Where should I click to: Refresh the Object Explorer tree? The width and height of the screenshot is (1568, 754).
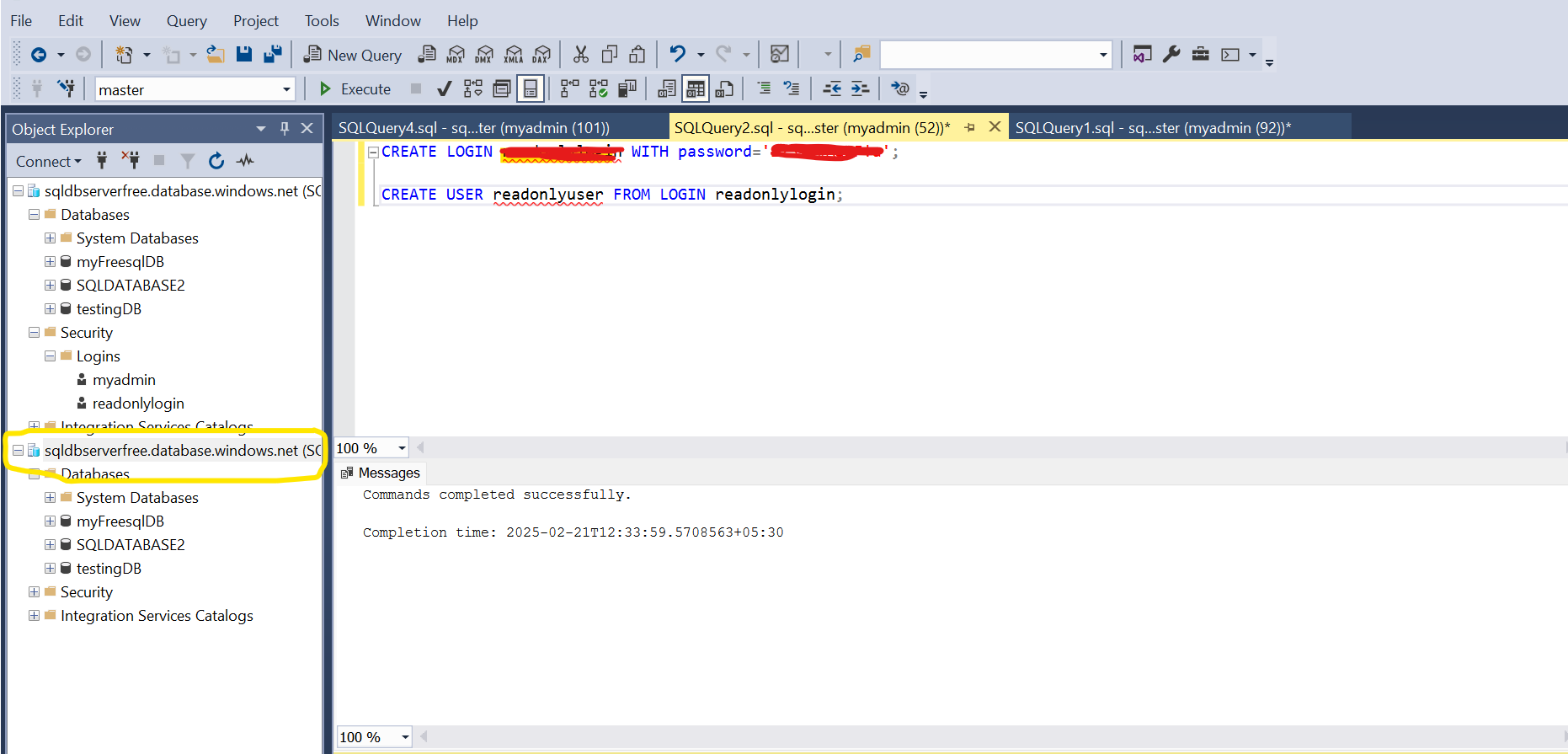click(x=216, y=161)
